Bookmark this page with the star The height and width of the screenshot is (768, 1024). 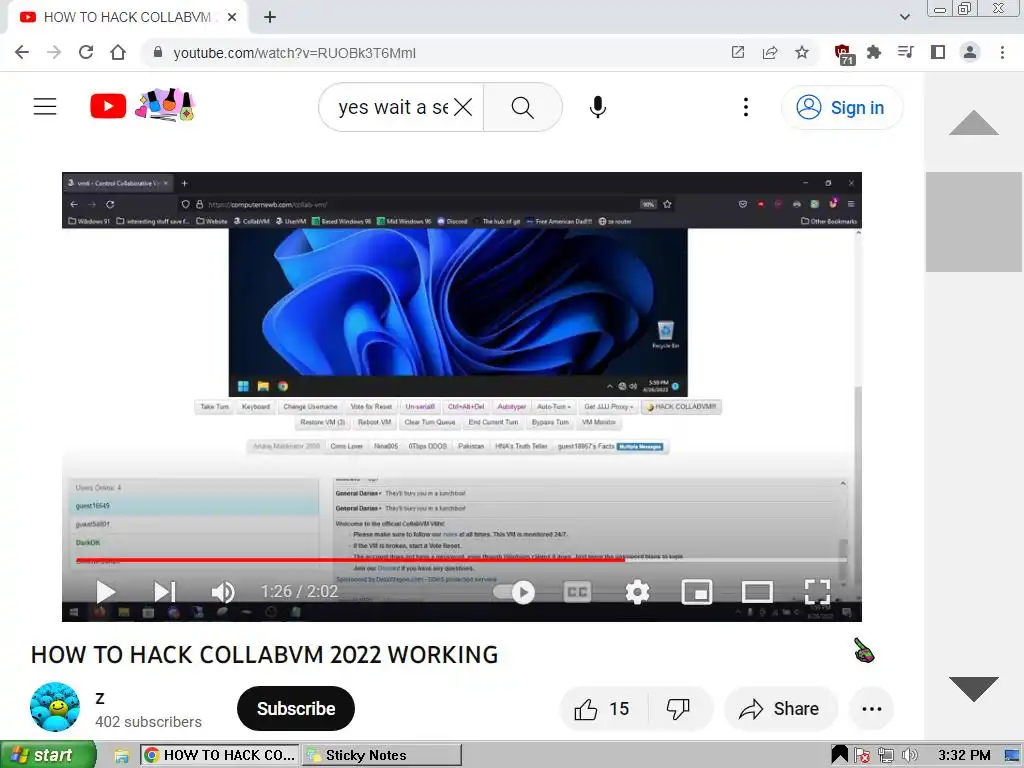tap(802, 52)
